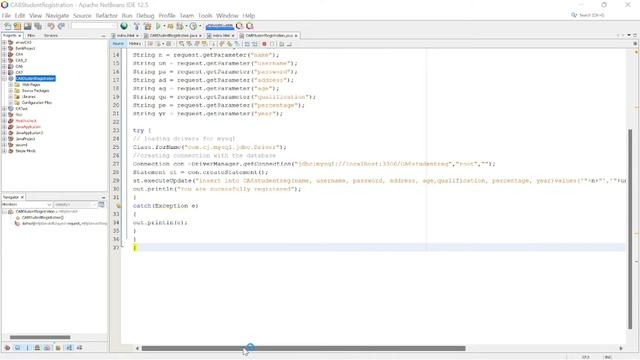
Task: Click the Search field in top right
Action: [591, 15]
